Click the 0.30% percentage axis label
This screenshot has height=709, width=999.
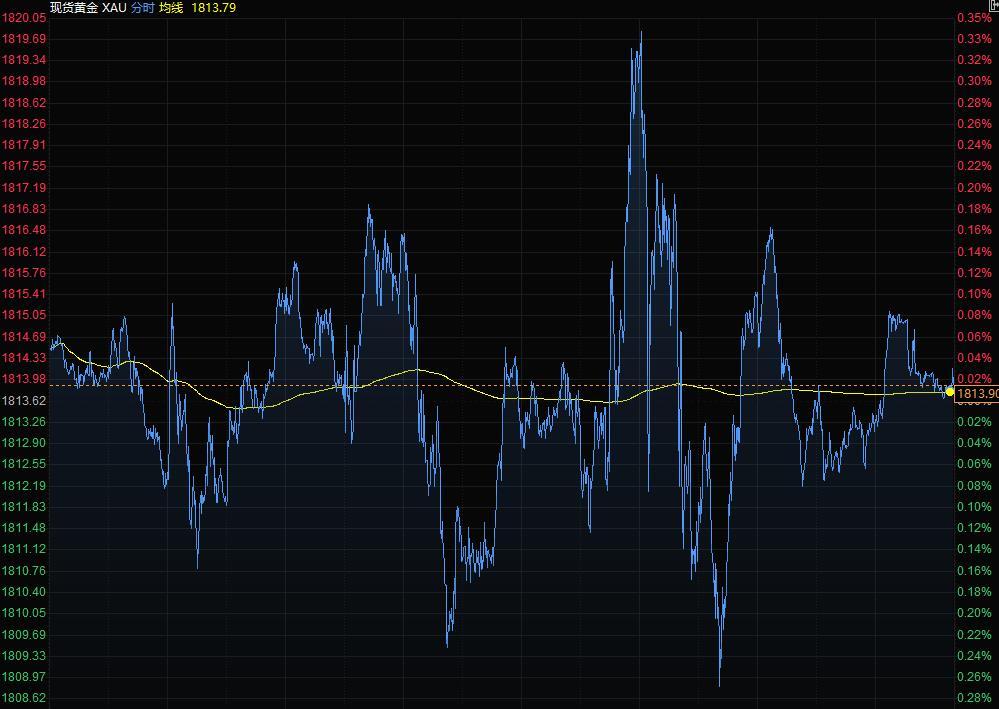974,81
